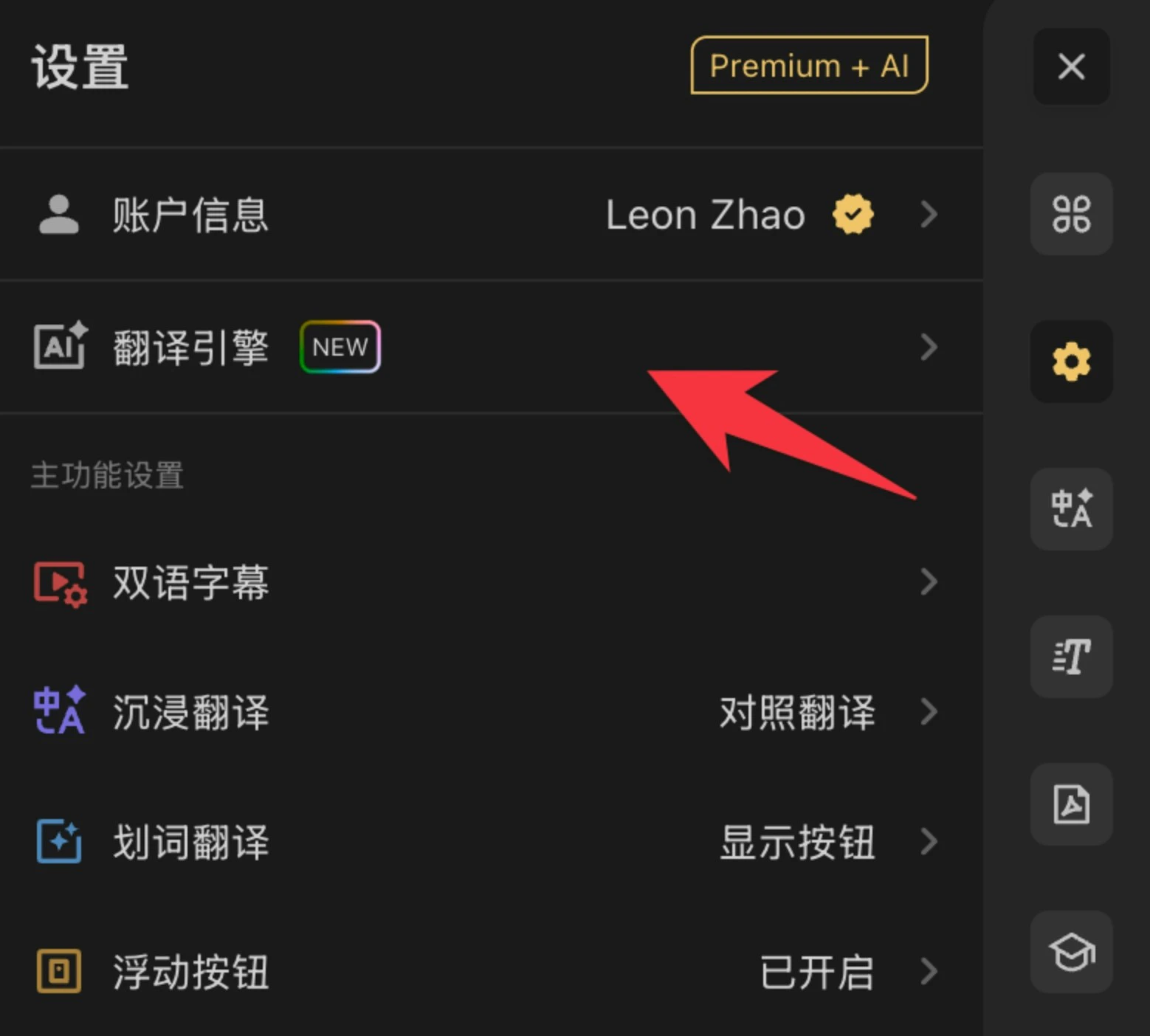Click the 对照翻译 mode label

click(x=796, y=712)
